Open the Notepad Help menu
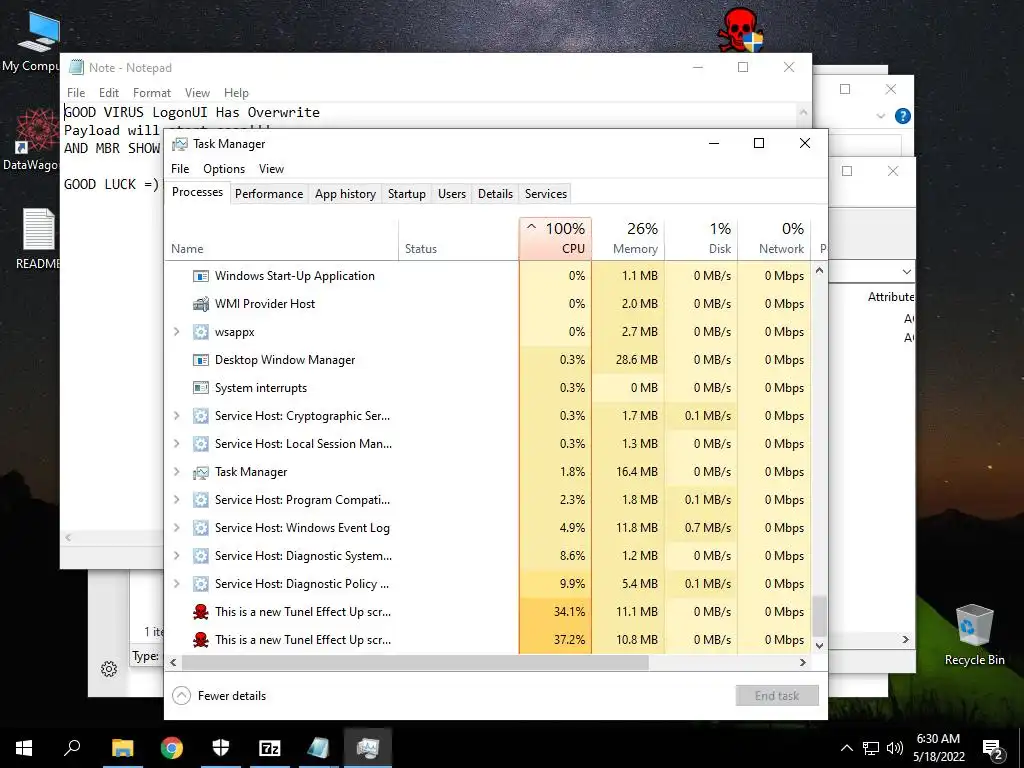The width and height of the screenshot is (1024, 768). [236, 93]
